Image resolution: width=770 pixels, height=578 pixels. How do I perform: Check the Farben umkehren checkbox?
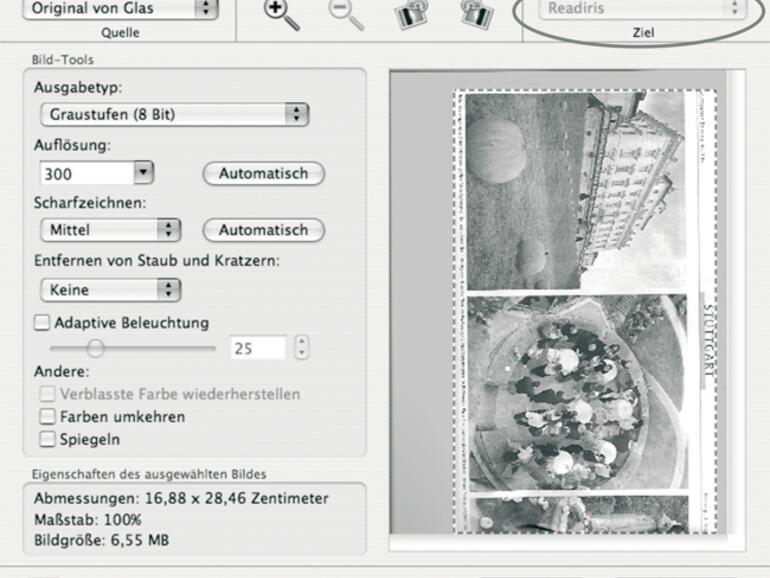[48, 416]
